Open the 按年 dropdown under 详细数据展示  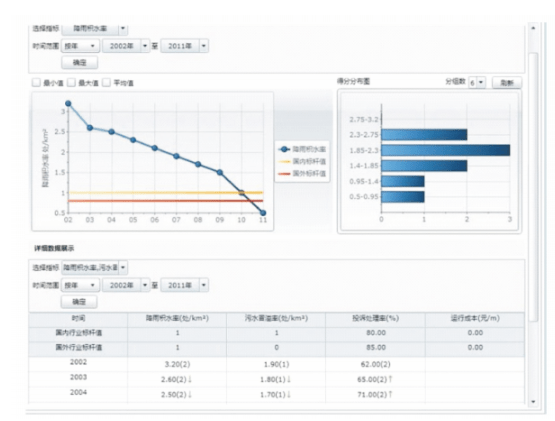(80, 285)
